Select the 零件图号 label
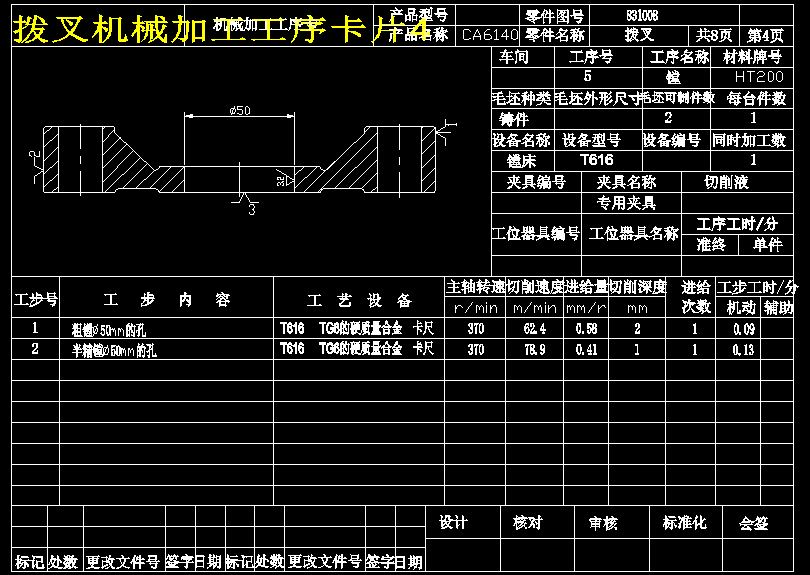The height and width of the screenshot is (575, 810). pos(554,16)
